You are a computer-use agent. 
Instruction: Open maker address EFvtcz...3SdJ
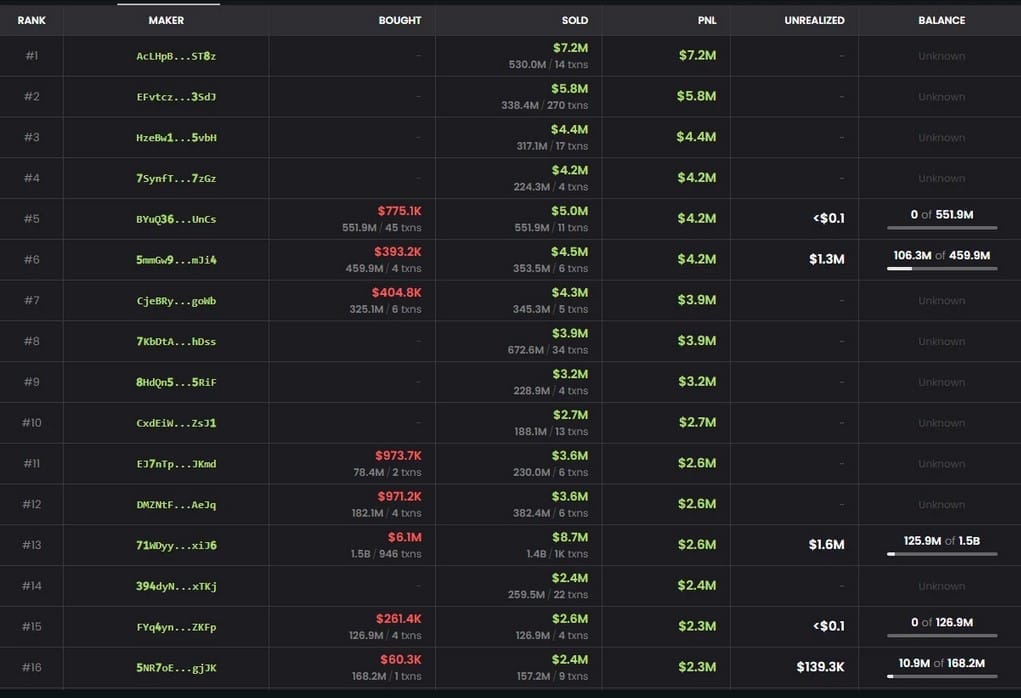(x=176, y=97)
